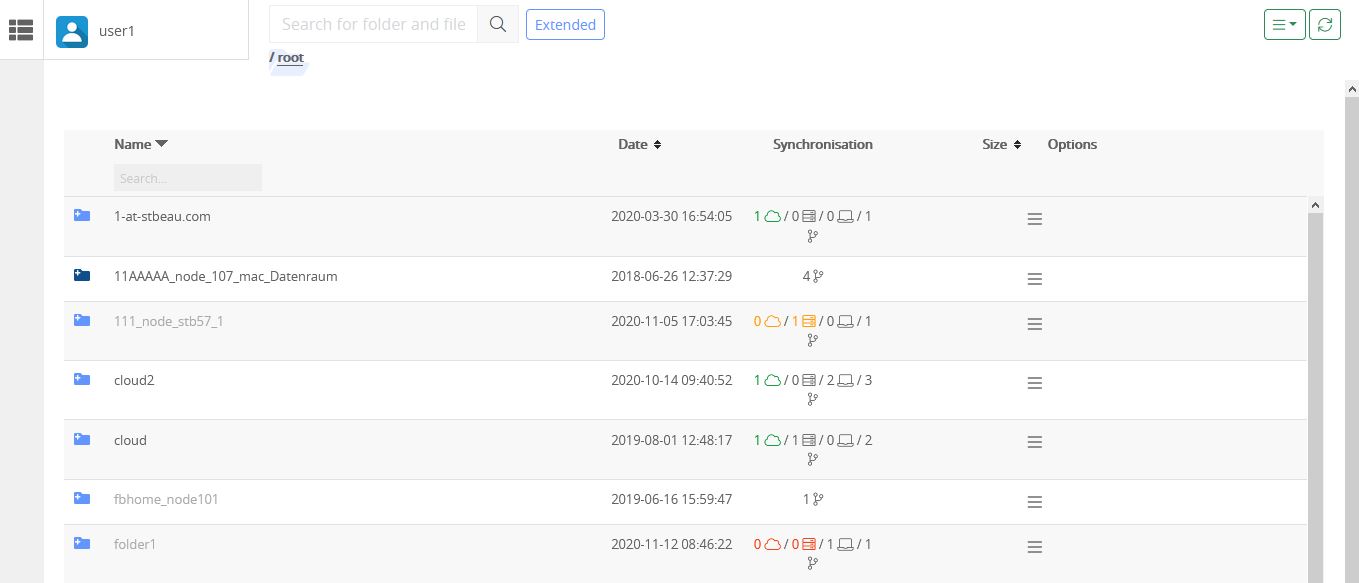Open the options menu for folder1

click(x=1035, y=547)
